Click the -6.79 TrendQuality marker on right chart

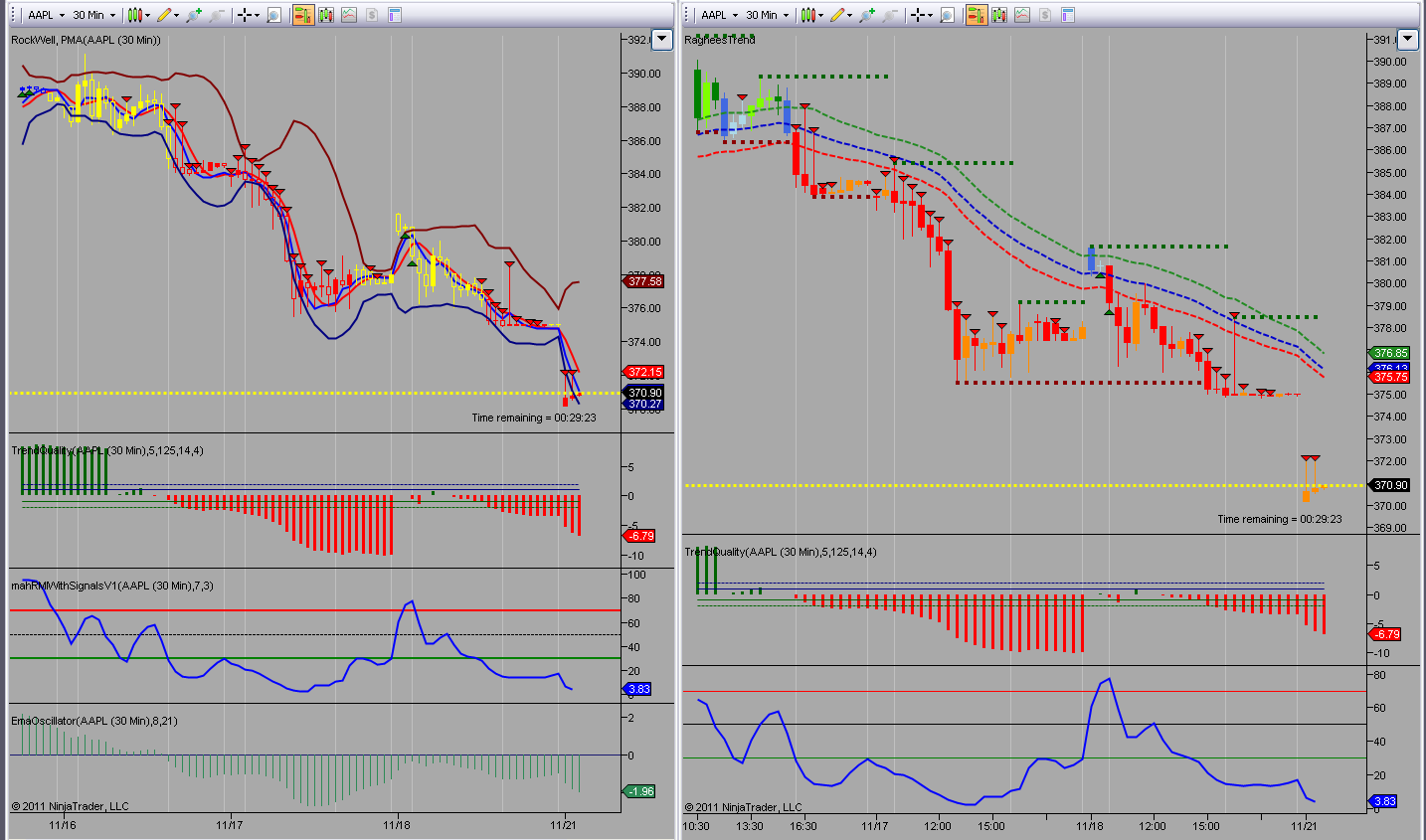(x=1385, y=634)
